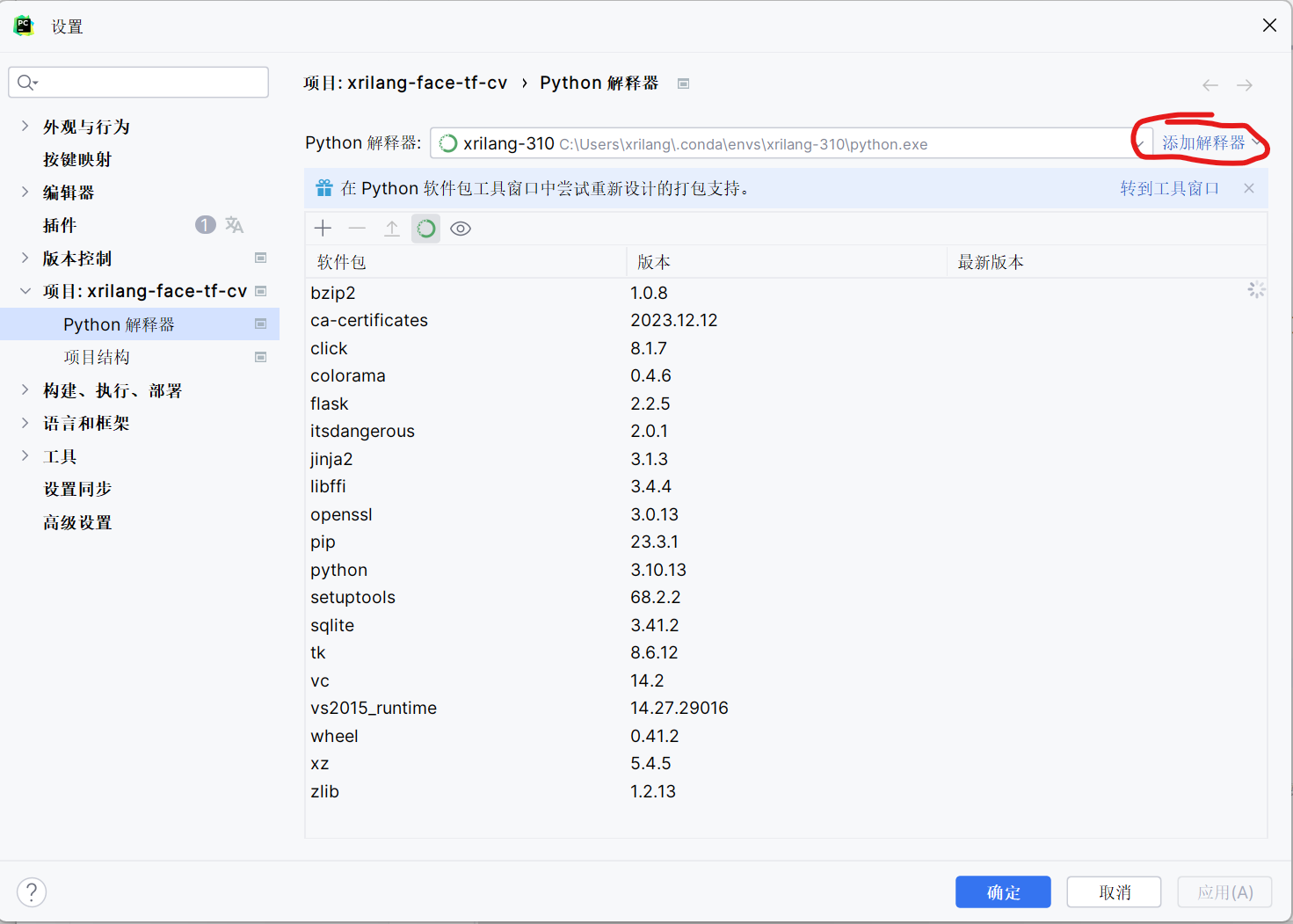Select the tk package row
The width and height of the screenshot is (1293, 924).
[x=786, y=652]
